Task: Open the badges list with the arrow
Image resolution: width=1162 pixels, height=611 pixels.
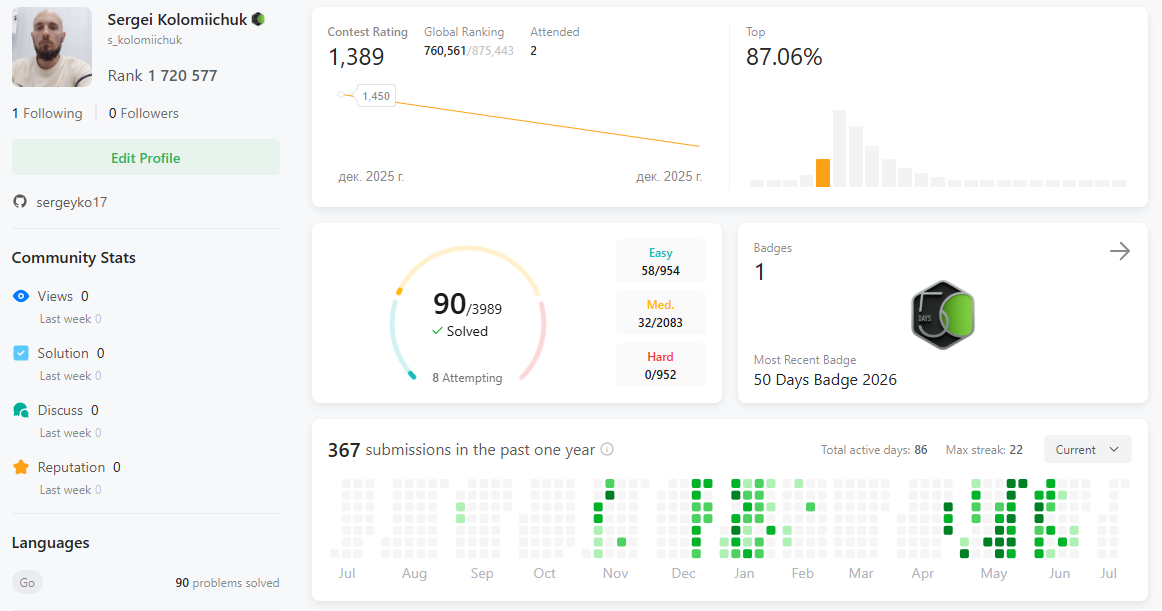Action: 1120,251
